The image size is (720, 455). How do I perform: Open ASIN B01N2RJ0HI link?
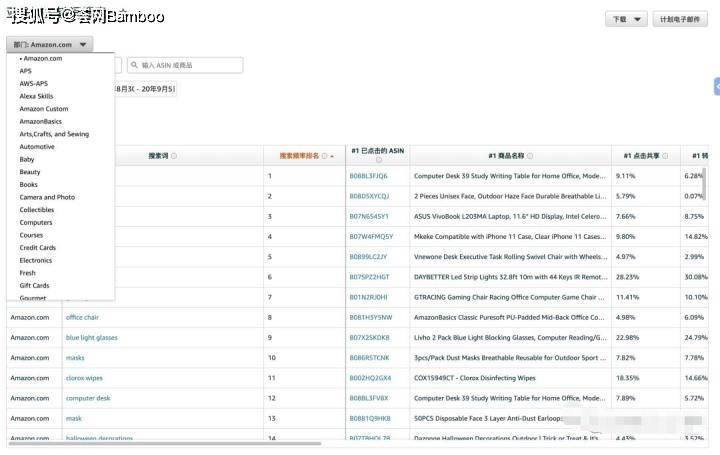tap(368, 297)
